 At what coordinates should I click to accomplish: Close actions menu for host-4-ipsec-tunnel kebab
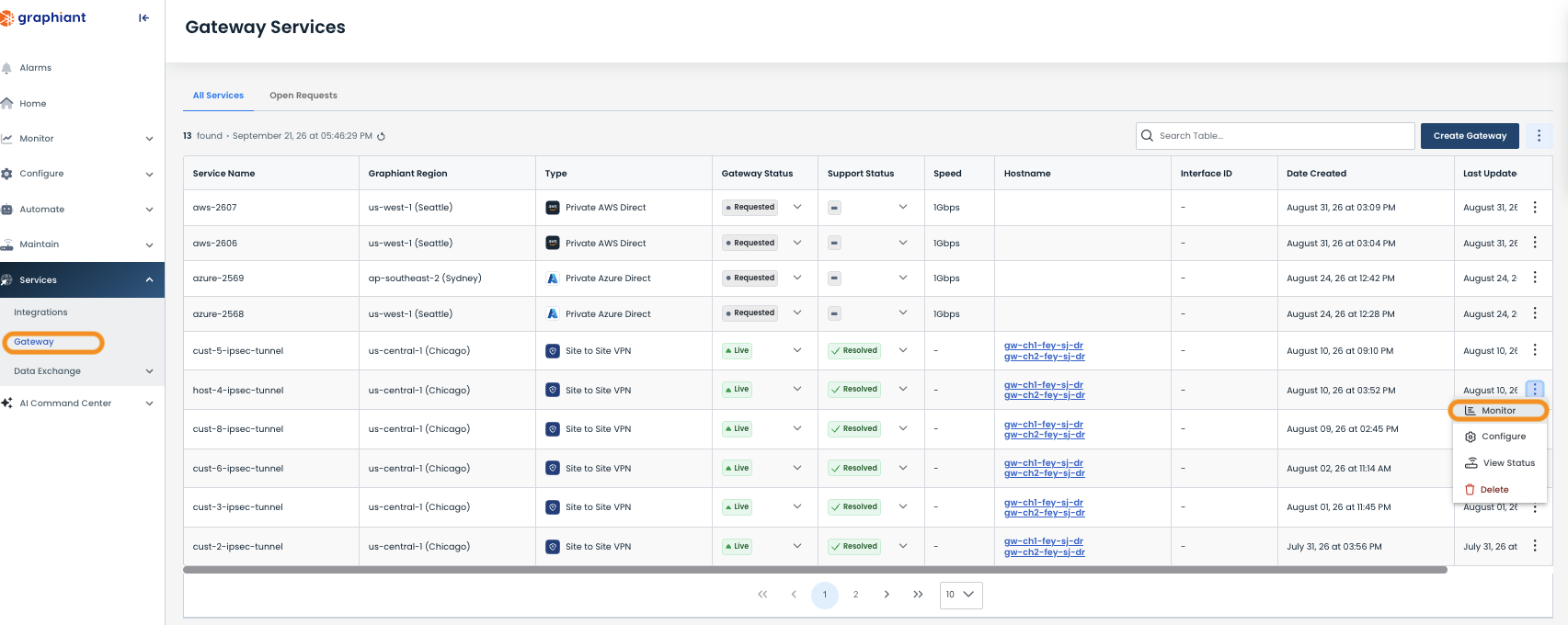point(1535,390)
